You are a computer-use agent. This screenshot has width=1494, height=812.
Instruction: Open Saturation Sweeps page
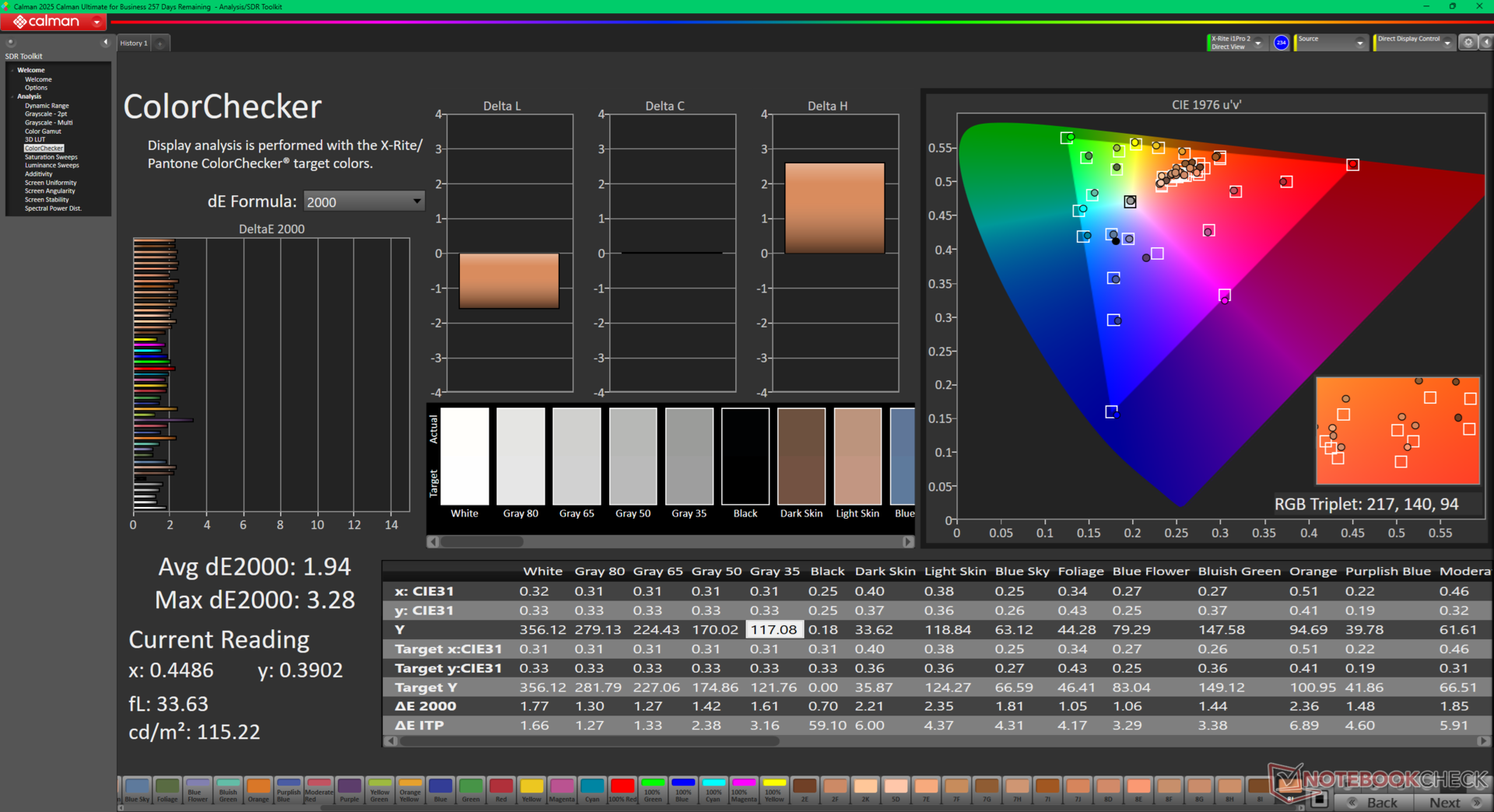pyautogui.click(x=51, y=157)
